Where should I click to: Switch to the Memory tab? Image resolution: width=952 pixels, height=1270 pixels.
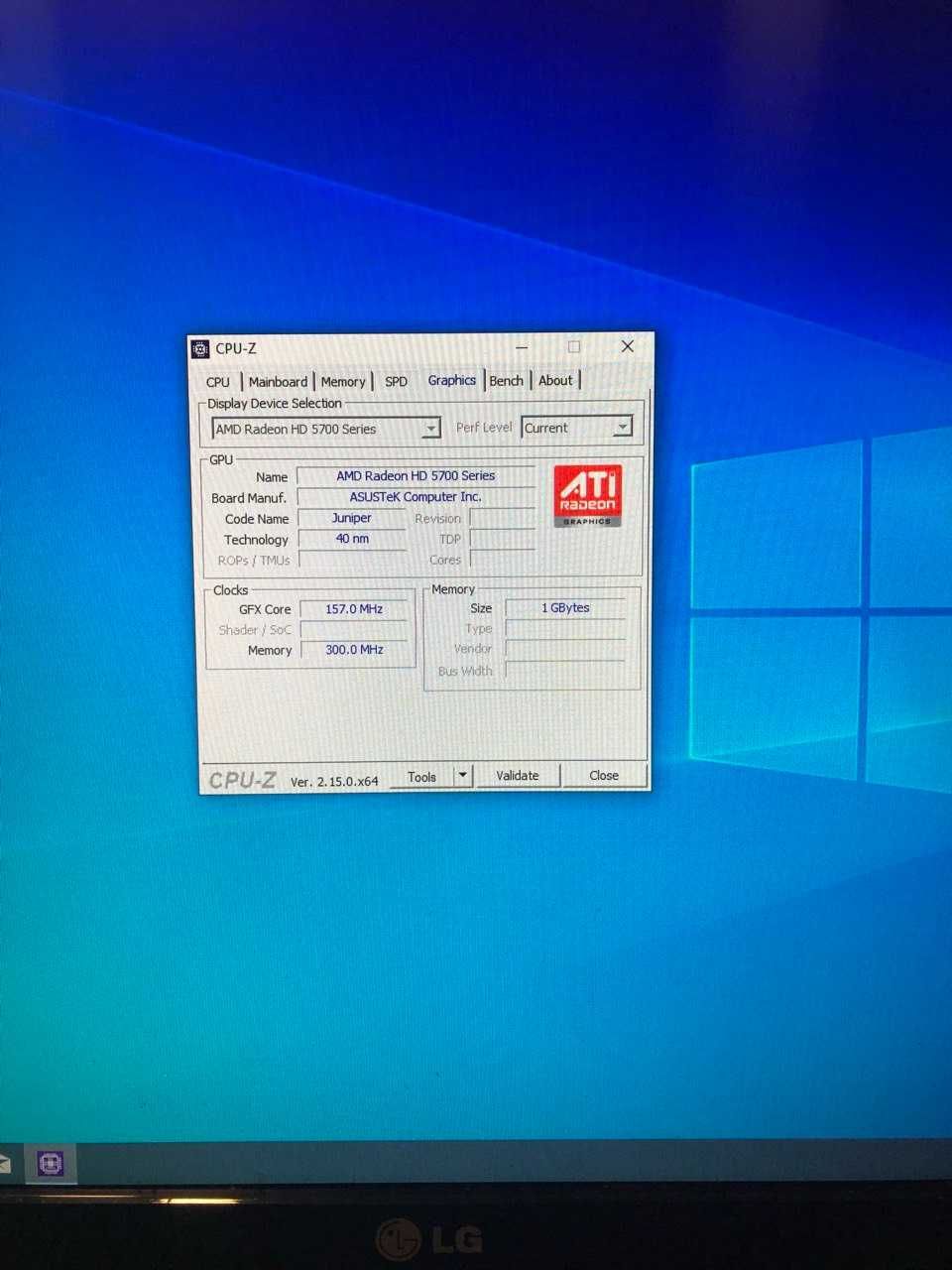[343, 382]
